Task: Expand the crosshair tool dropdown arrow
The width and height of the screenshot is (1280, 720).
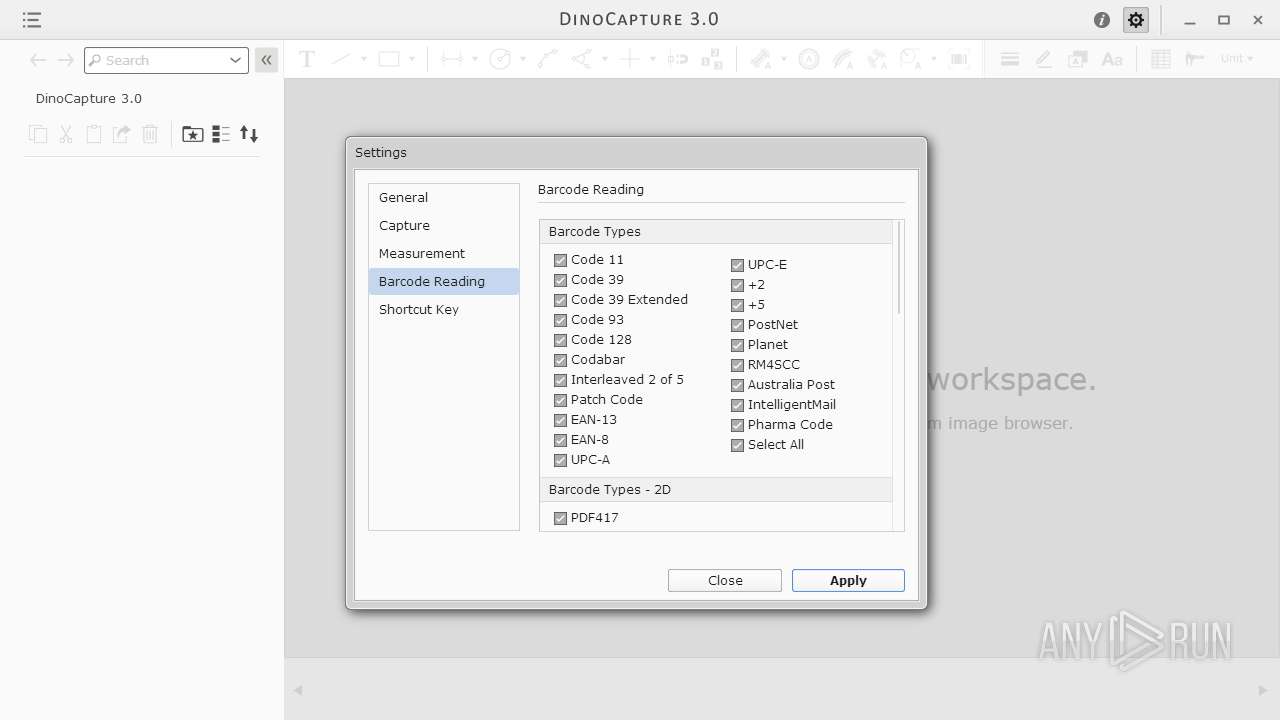Action: (x=652, y=59)
